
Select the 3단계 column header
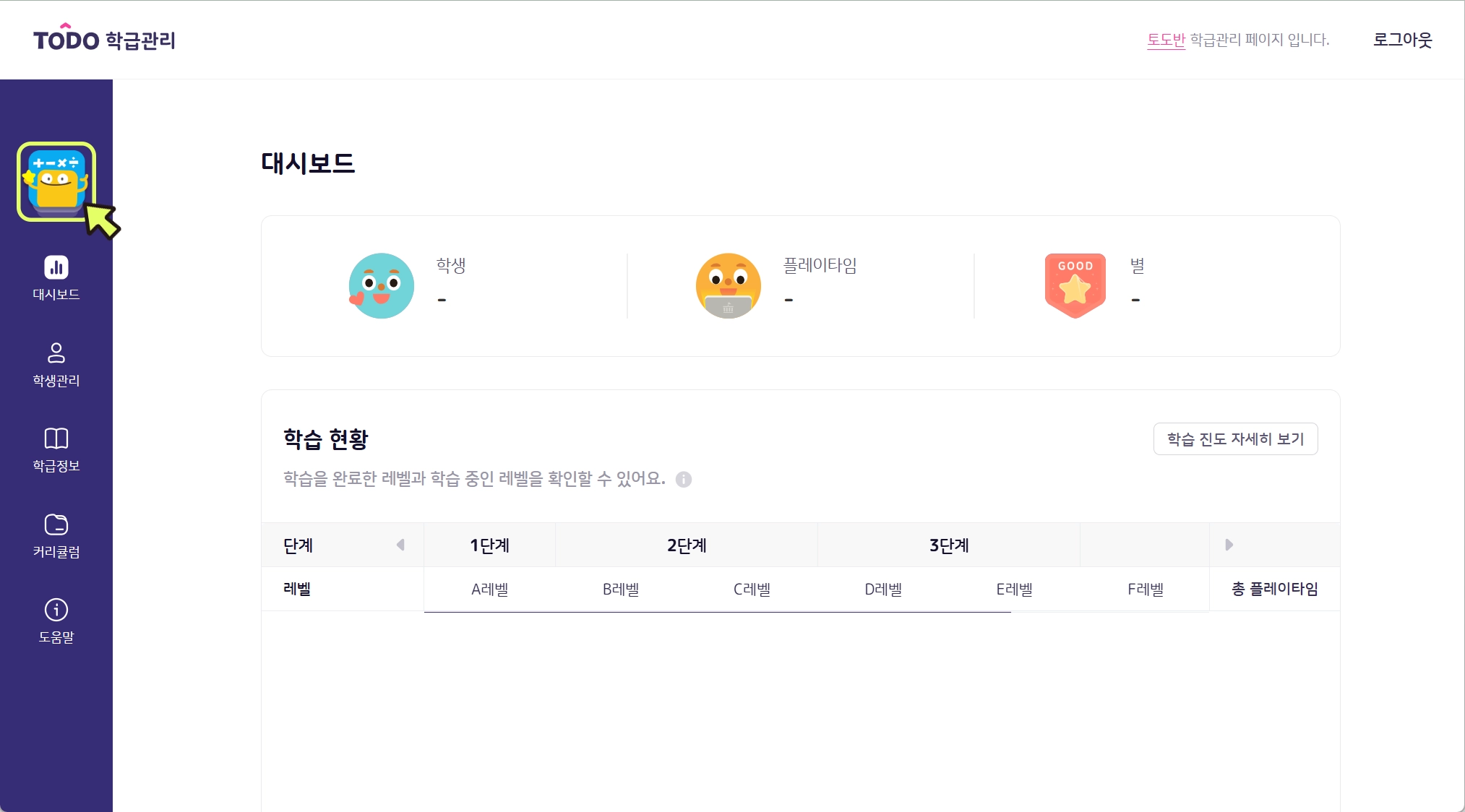click(x=949, y=545)
